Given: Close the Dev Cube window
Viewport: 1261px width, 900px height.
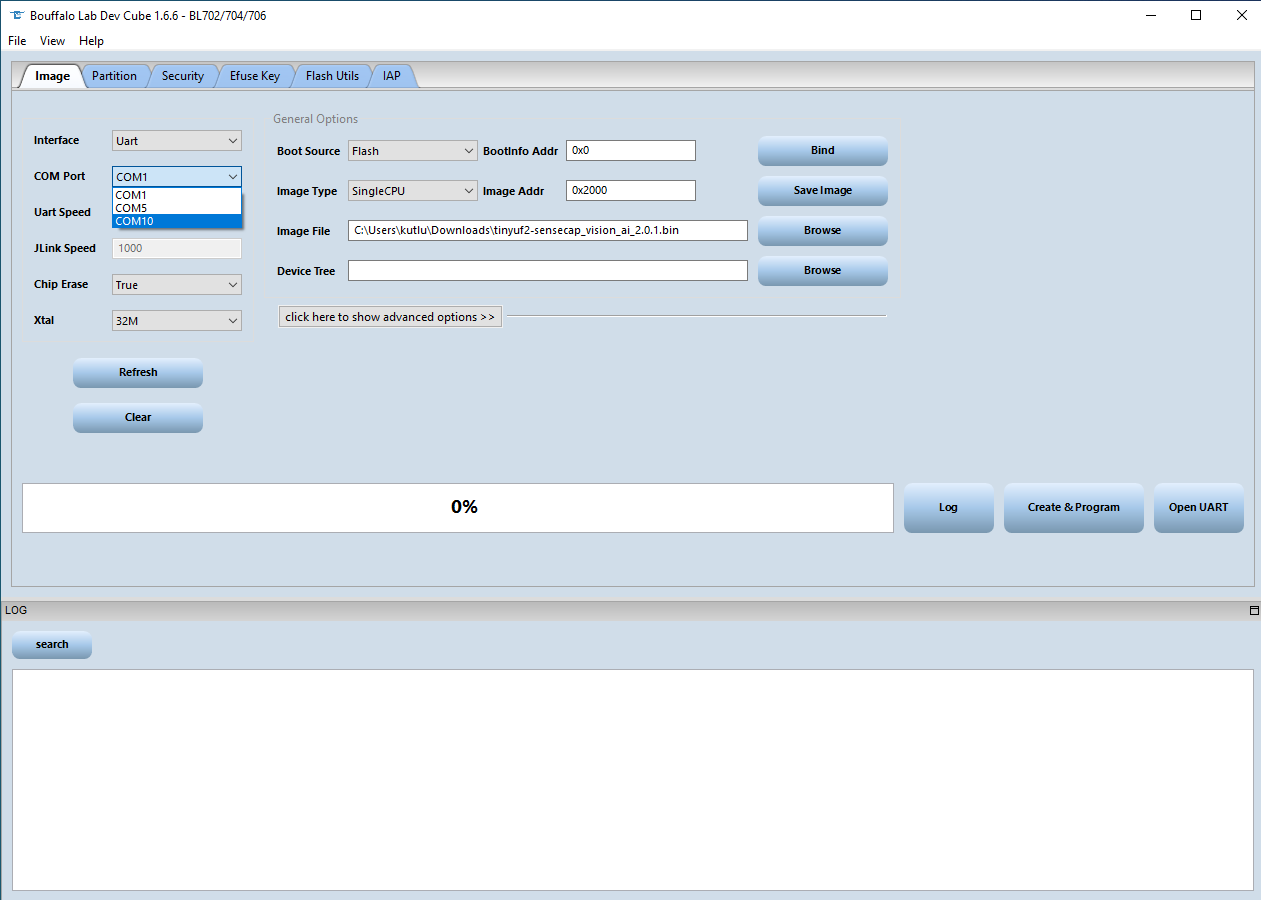Looking at the screenshot, I should [1241, 15].
